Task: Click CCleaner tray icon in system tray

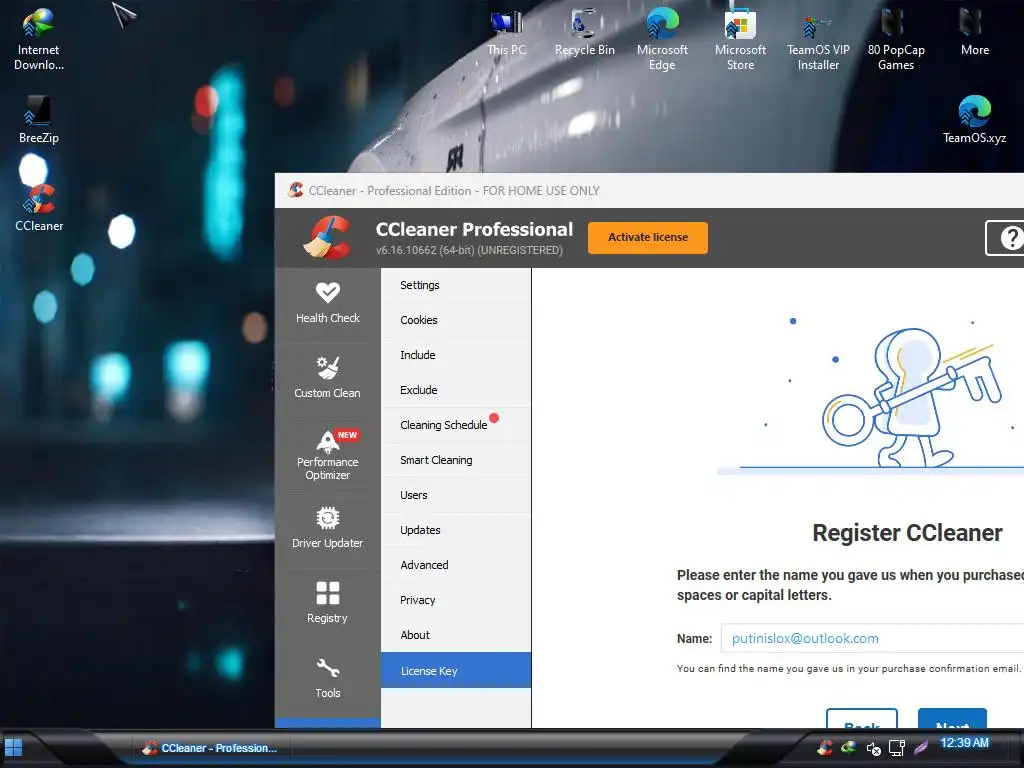Action: 825,747
